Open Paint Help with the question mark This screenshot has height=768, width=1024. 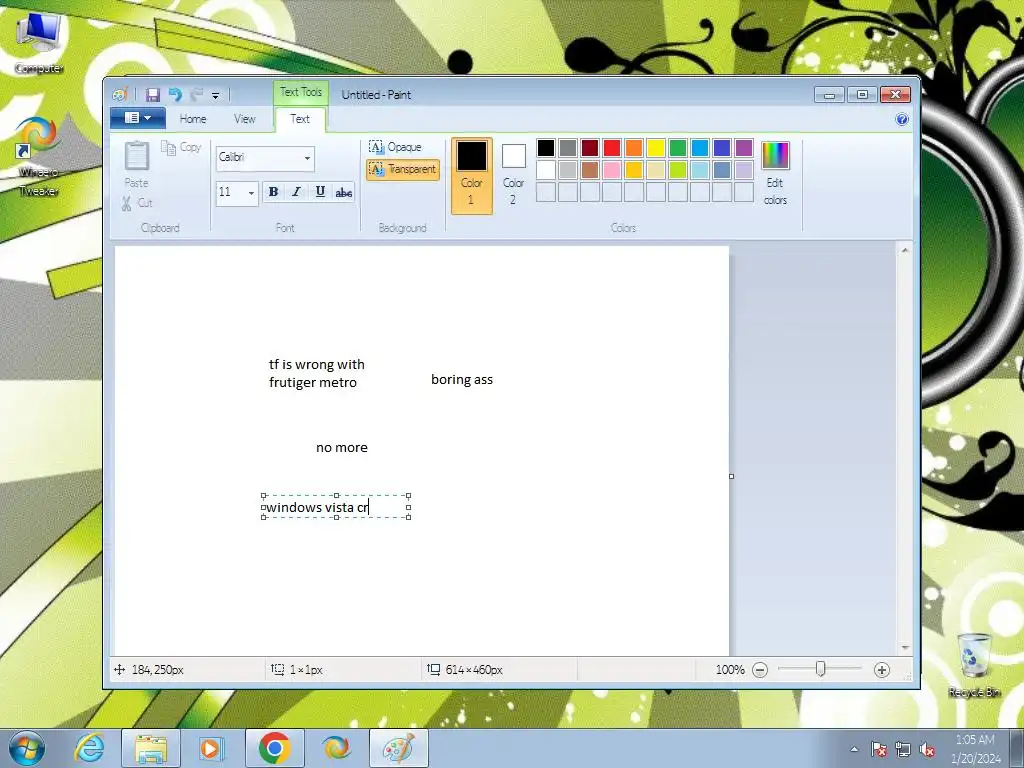[902, 119]
